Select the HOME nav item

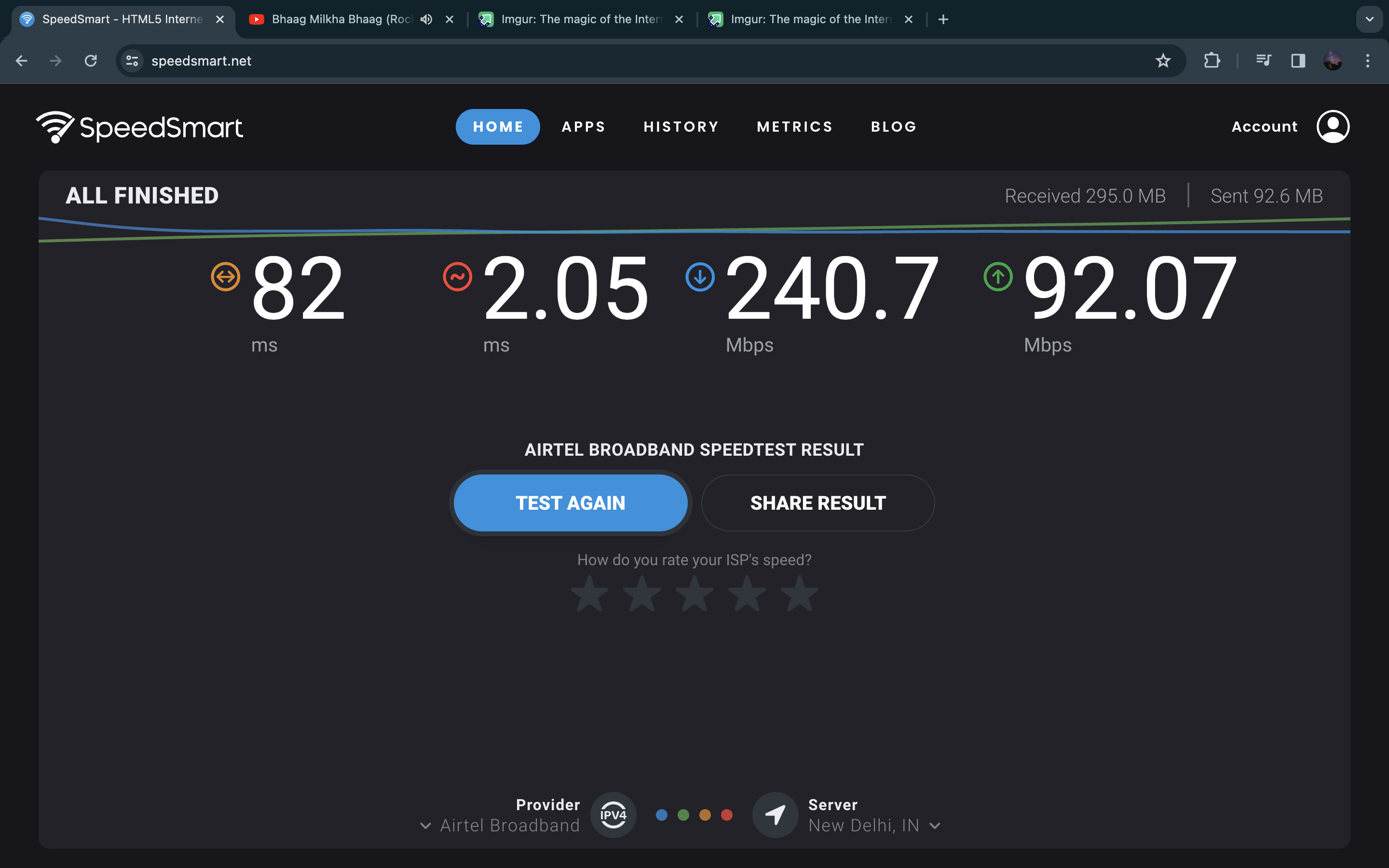pyautogui.click(x=498, y=127)
